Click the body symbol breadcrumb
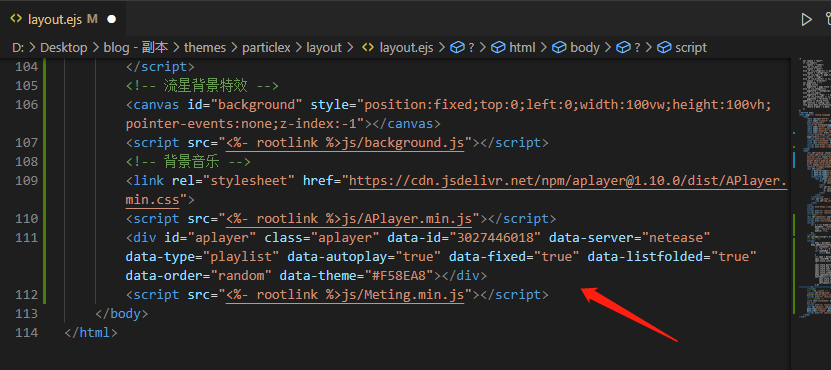The image size is (831, 370). click(x=585, y=48)
